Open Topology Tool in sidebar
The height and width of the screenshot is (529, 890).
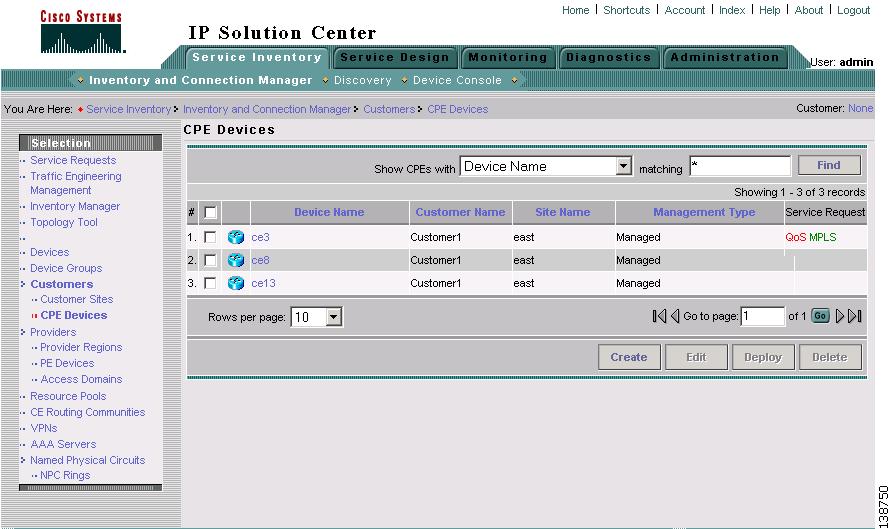pyautogui.click(x=64, y=222)
